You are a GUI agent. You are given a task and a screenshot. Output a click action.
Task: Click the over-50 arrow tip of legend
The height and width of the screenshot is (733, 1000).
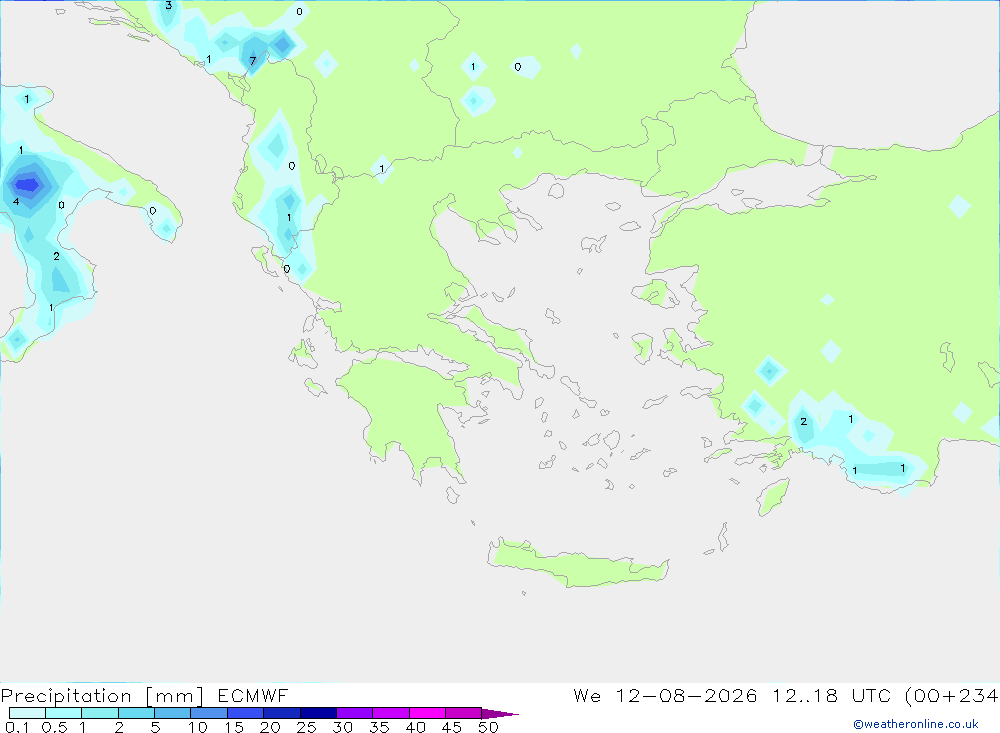500,713
